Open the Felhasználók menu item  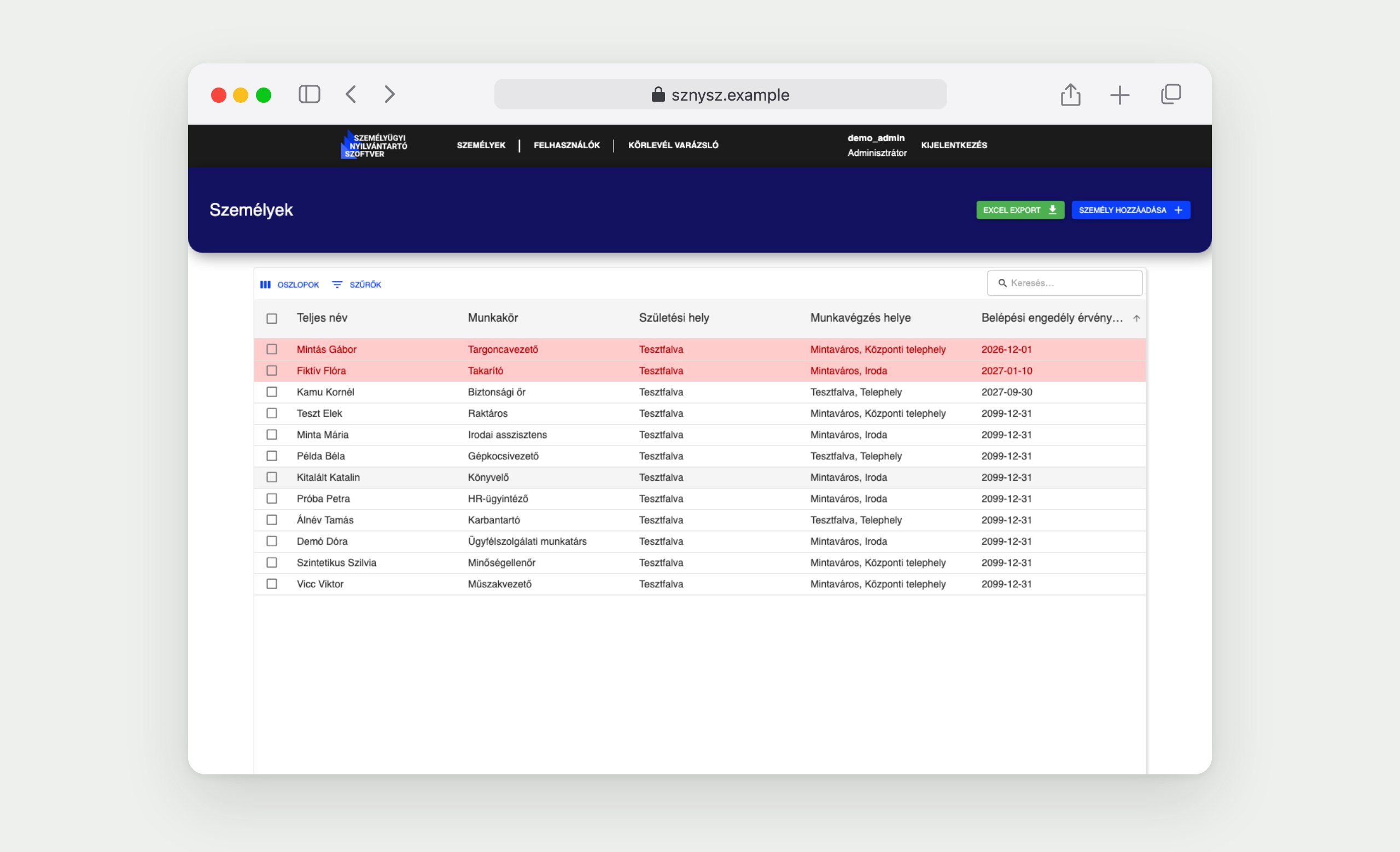(x=567, y=145)
